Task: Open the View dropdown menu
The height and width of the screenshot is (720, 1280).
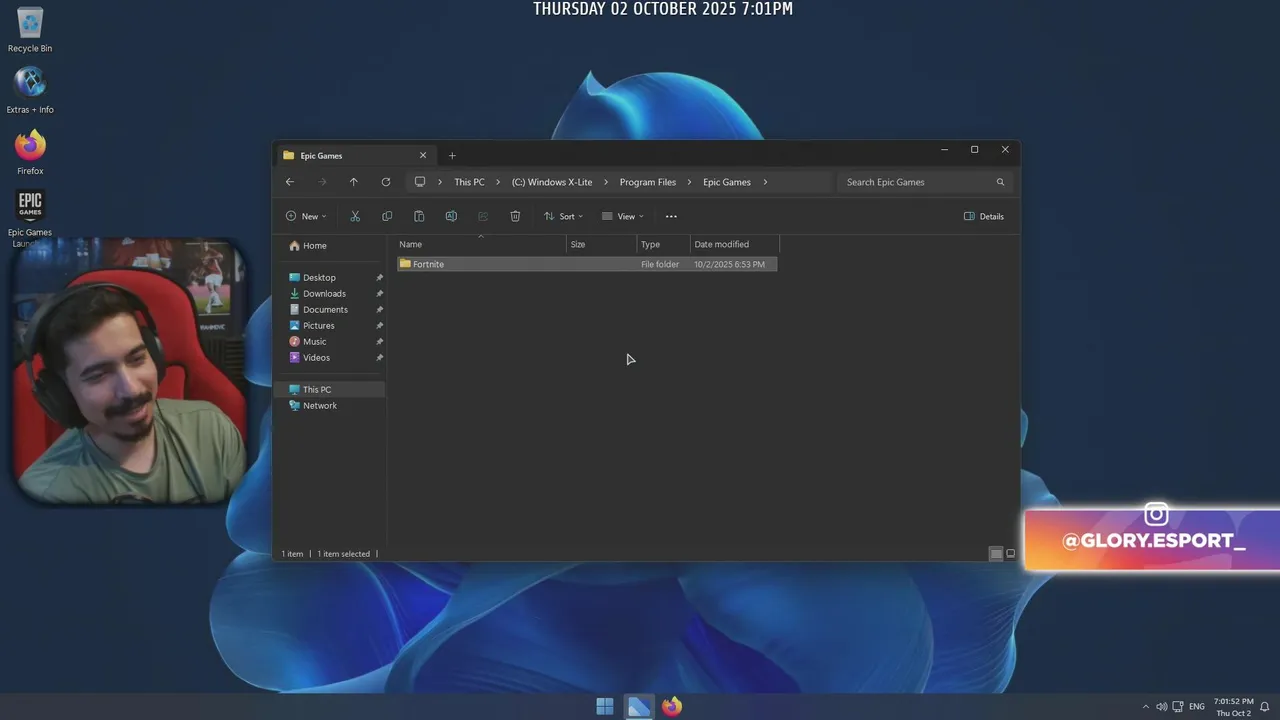Action: [623, 216]
